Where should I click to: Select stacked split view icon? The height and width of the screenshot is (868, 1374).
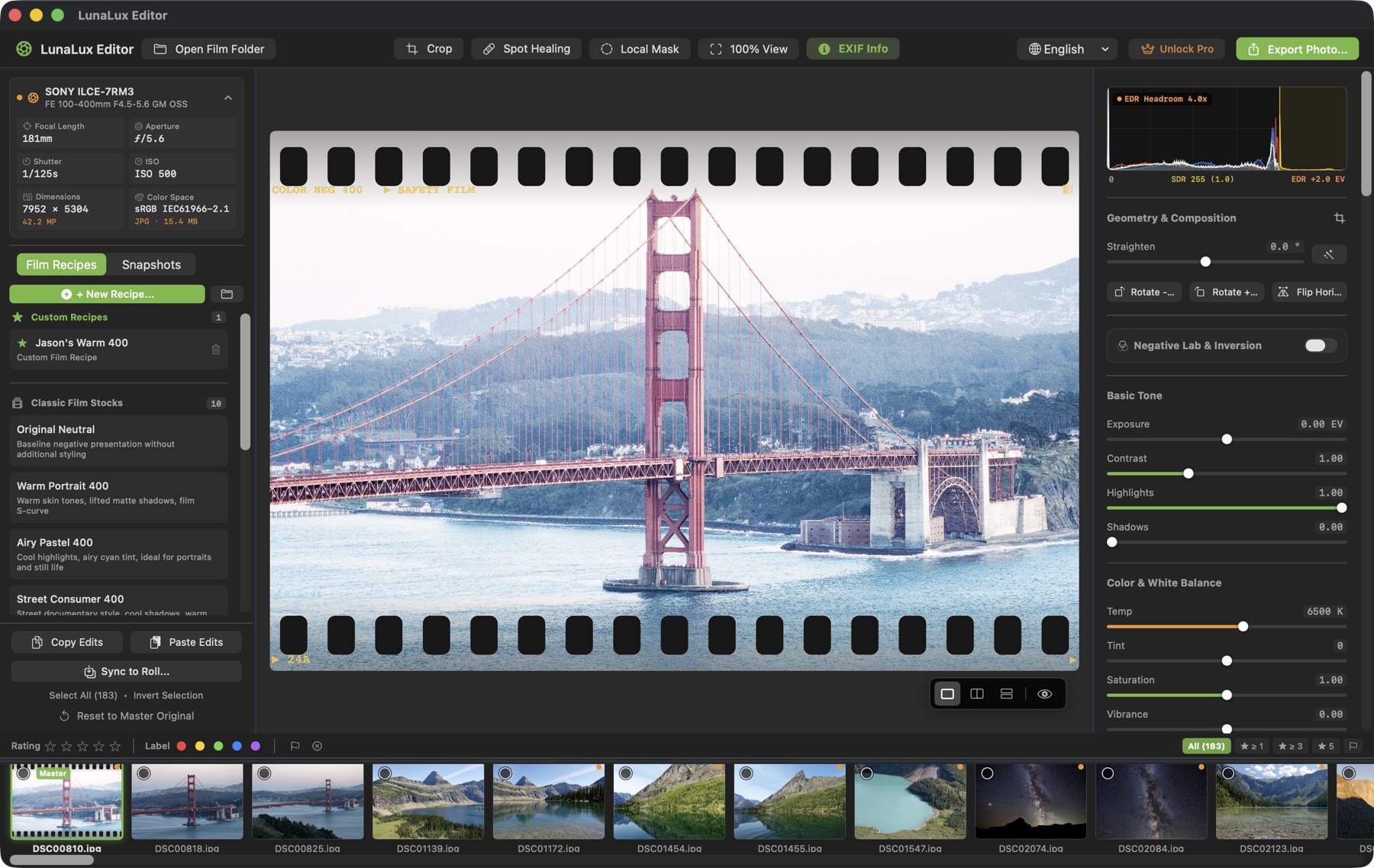tap(1007, 694)
